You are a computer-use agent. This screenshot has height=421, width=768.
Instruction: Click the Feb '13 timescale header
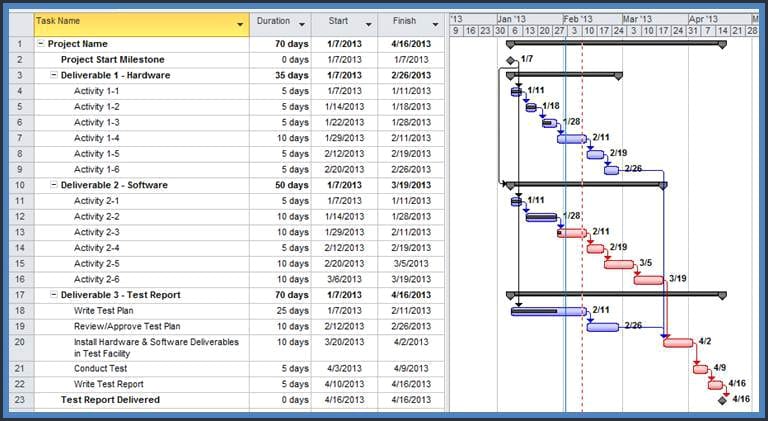(x=578, y=18)
